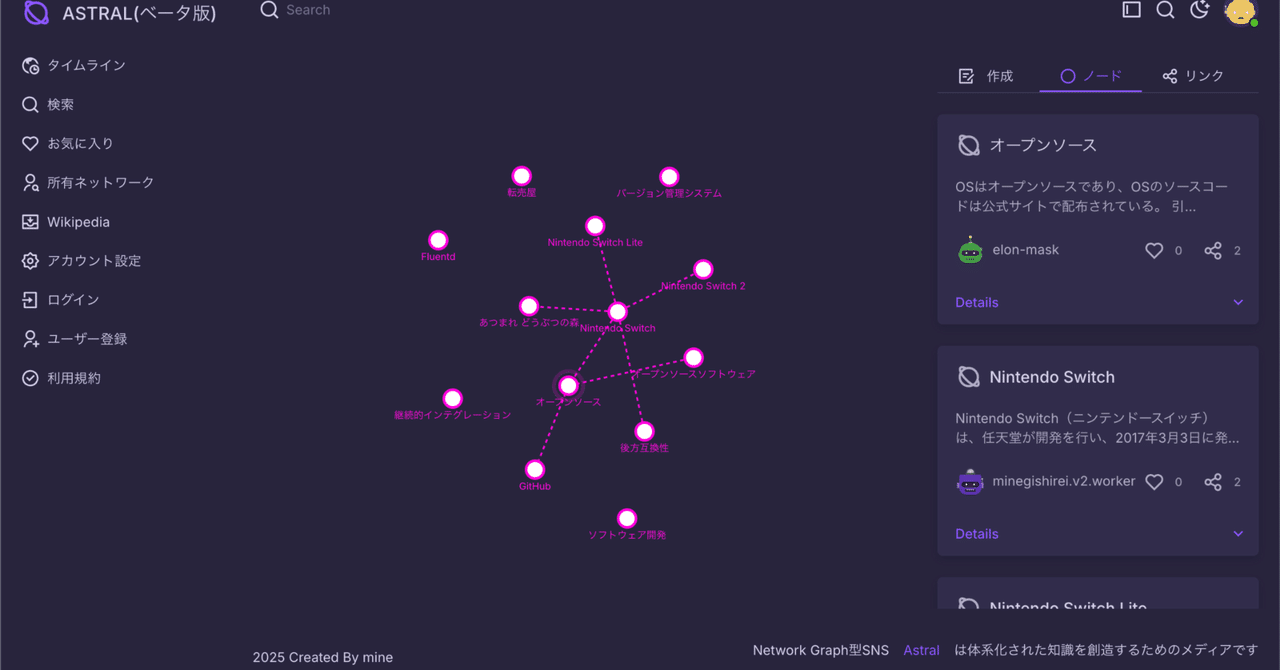The image size is (1280, 670).
Task: Click the リンク share-nodes tab icon
Action: click(1170, 76)
